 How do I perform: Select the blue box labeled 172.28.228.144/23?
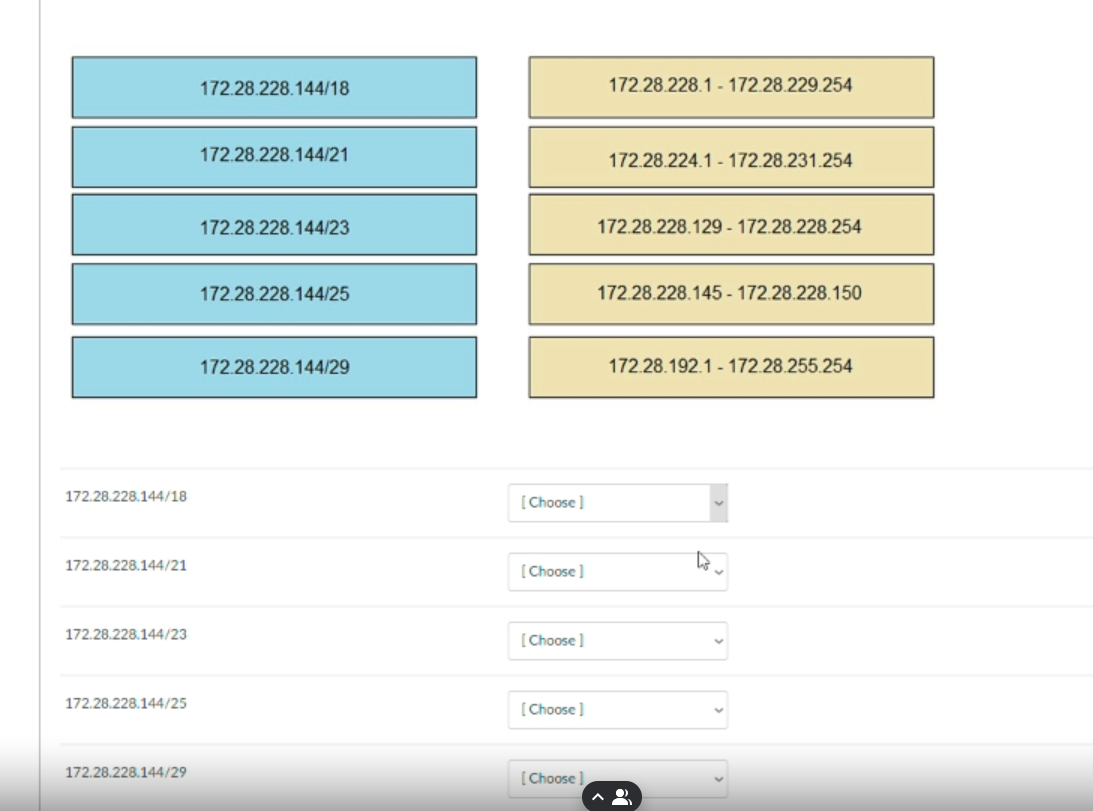(273, 225)
